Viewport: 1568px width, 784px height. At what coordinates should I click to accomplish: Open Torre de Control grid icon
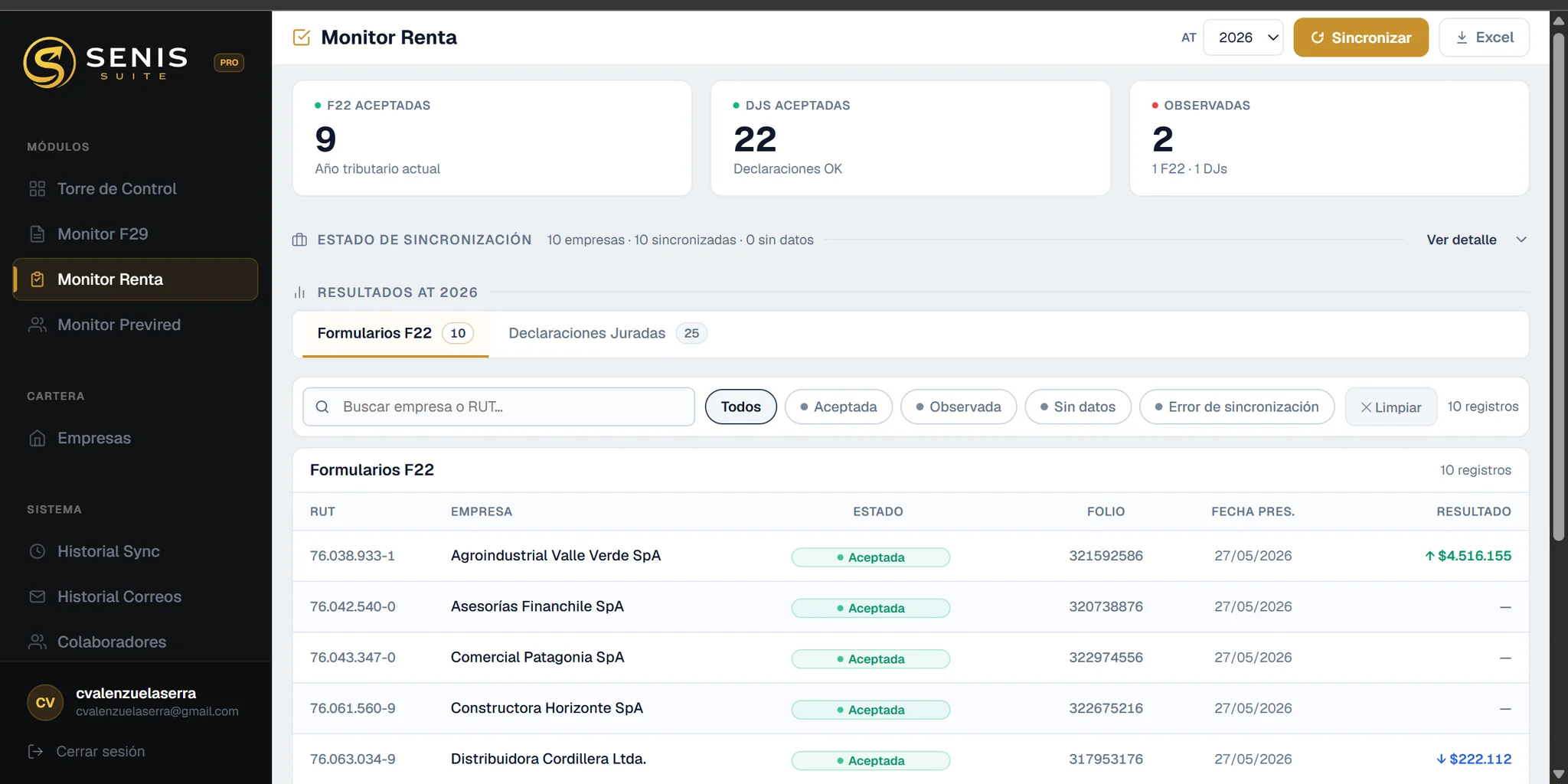(x=37, y=188)
